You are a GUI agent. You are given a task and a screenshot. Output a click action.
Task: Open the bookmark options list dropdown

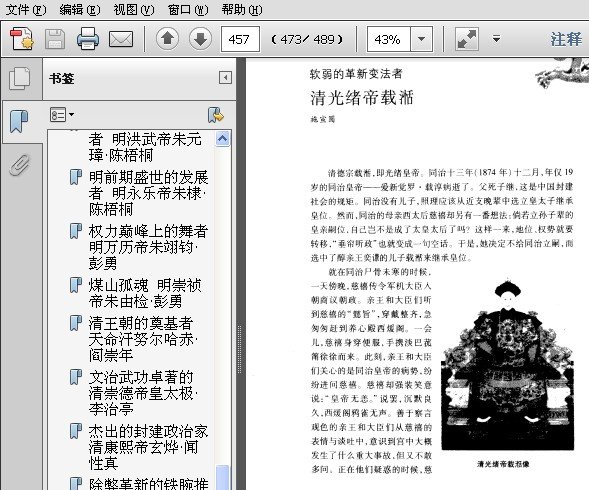(x=62, y=115)
